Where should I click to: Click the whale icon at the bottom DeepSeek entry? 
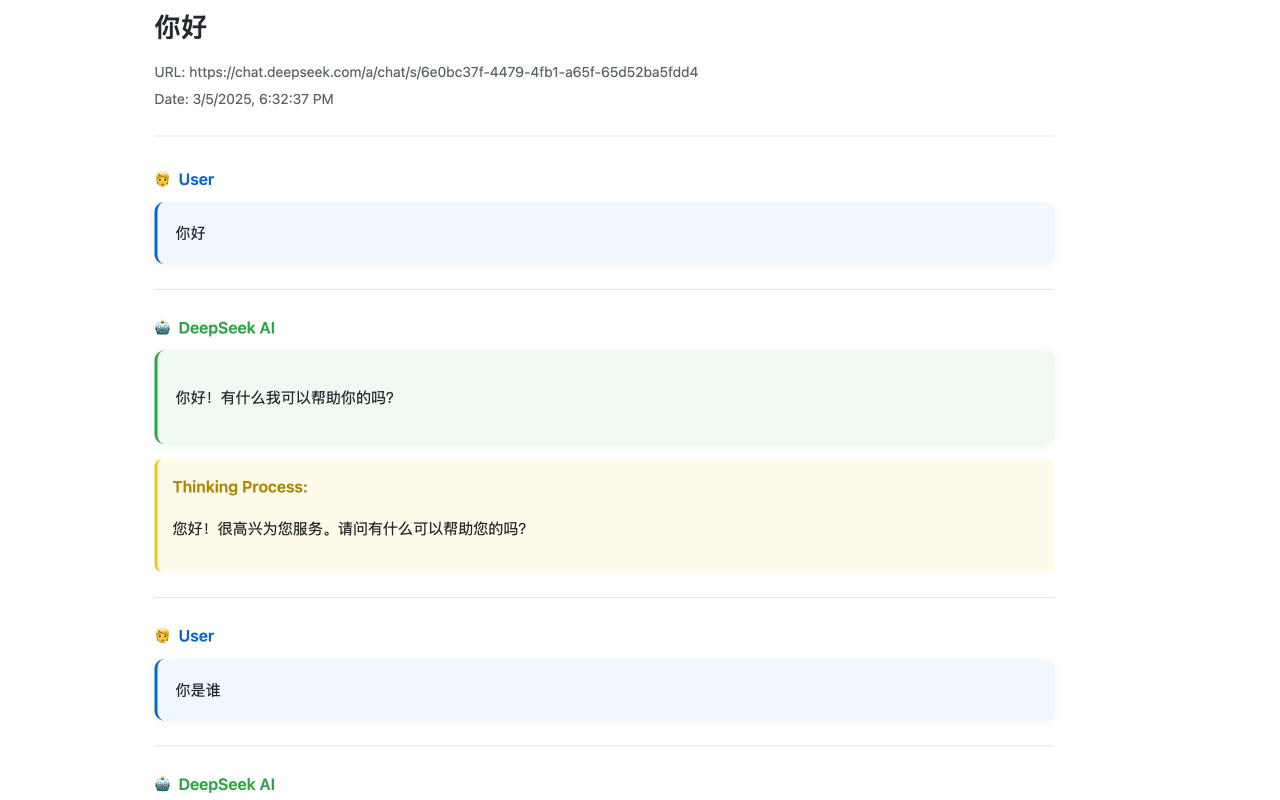click(161, 784)
